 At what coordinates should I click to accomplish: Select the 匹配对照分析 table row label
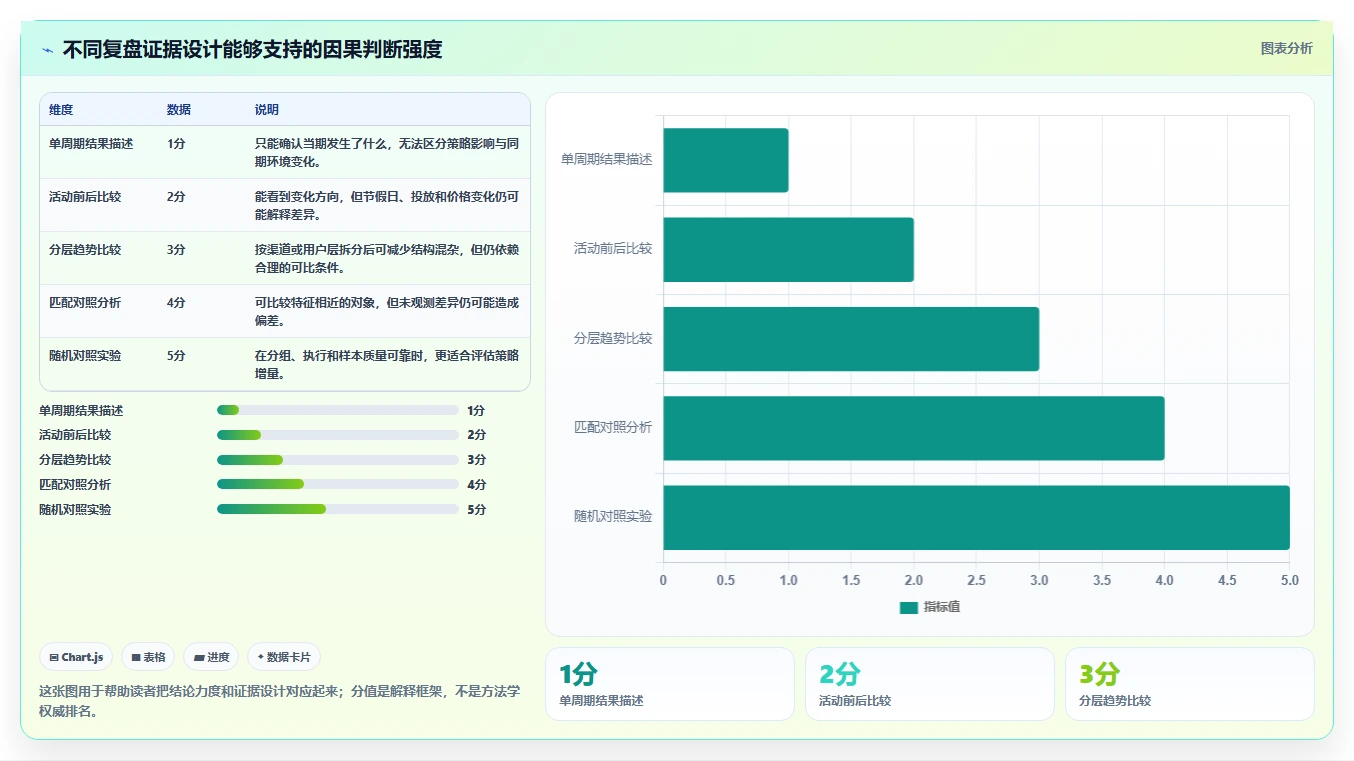click(x=85, y=302)
